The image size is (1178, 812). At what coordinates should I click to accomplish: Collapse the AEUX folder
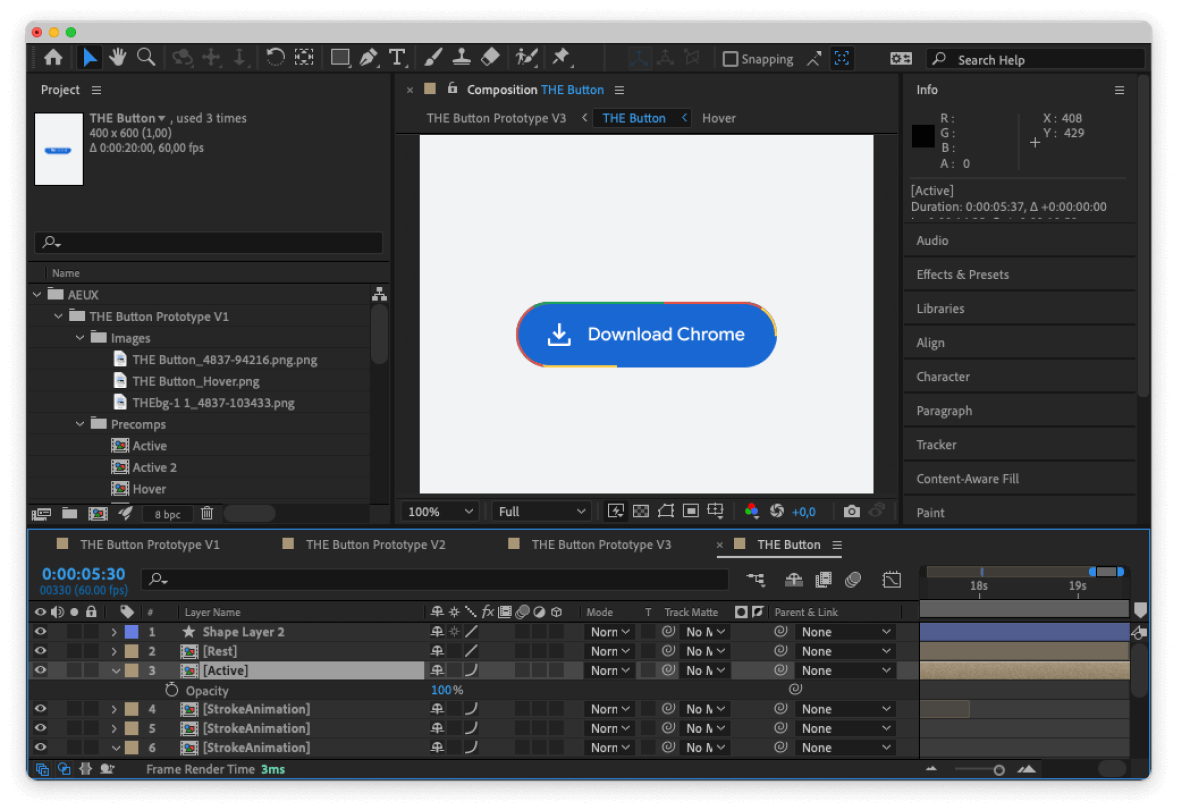(x=37, y=294)
